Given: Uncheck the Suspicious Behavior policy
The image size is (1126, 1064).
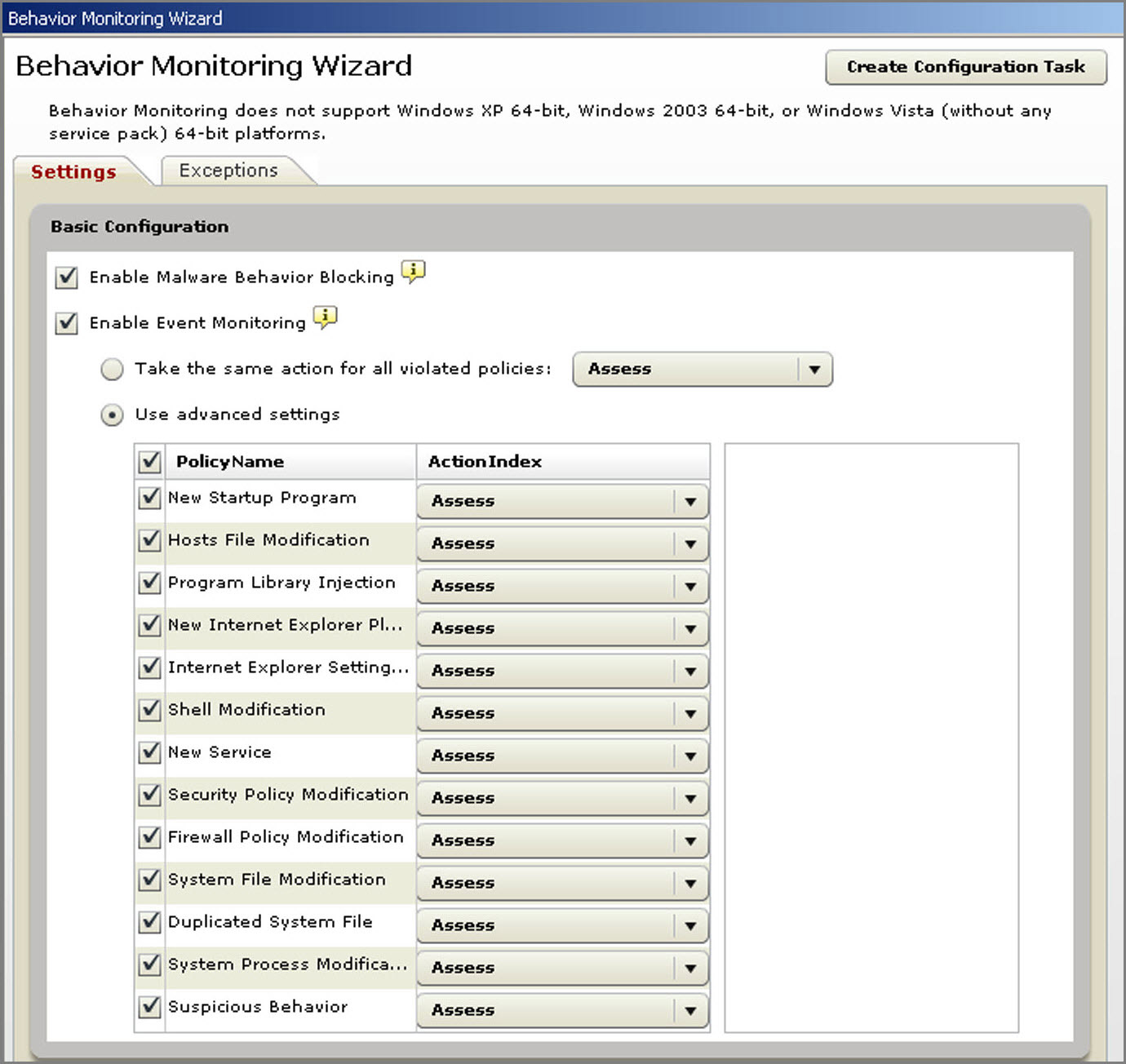Looking at the screenshot, I should (149, 1007).
